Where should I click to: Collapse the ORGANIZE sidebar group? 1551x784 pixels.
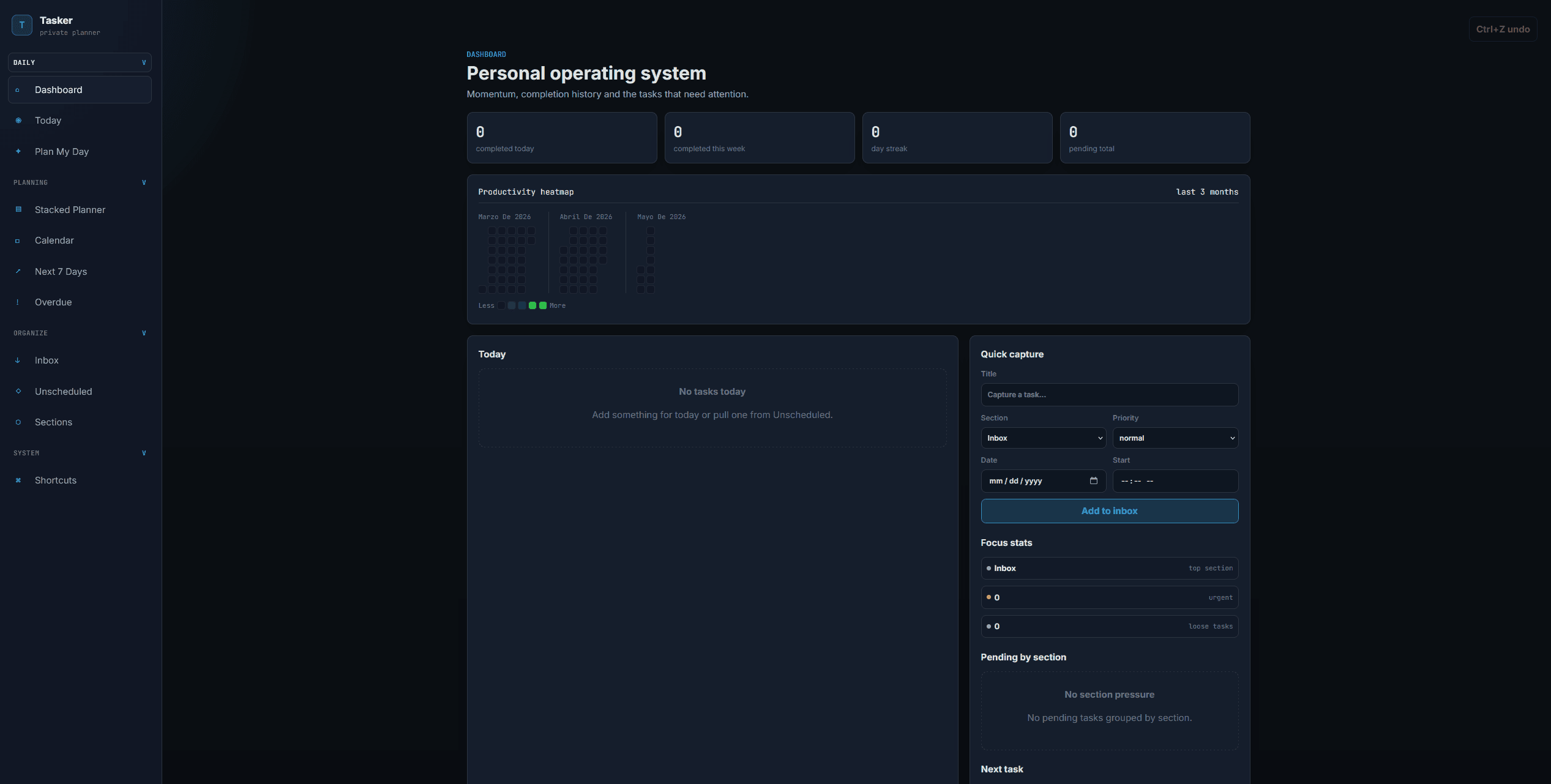pos(80,333)
